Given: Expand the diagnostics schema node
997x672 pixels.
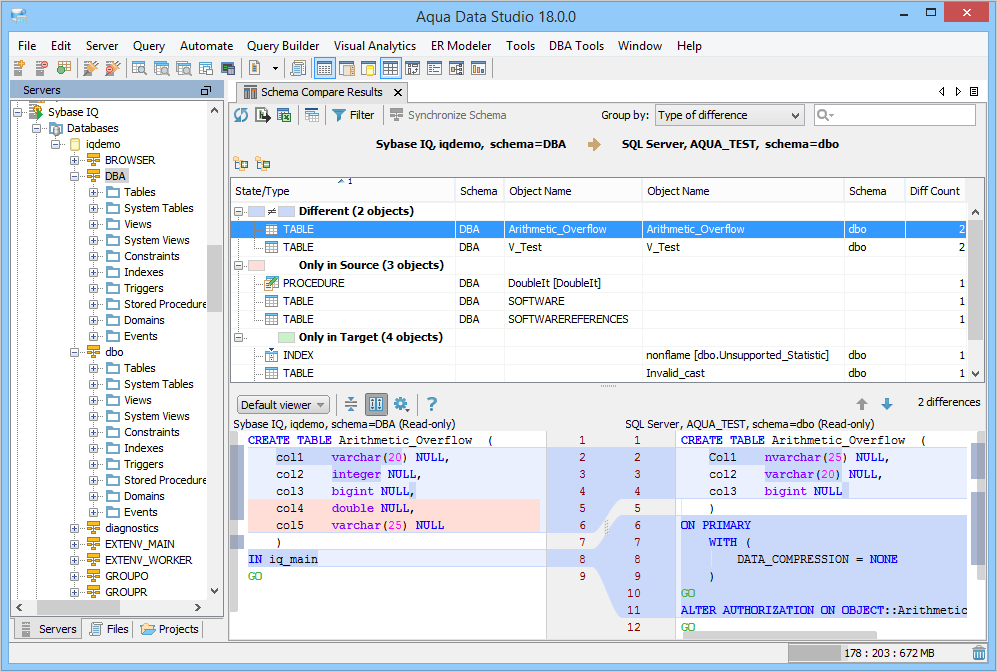Looking at the screenshot, I should point(74,528).
